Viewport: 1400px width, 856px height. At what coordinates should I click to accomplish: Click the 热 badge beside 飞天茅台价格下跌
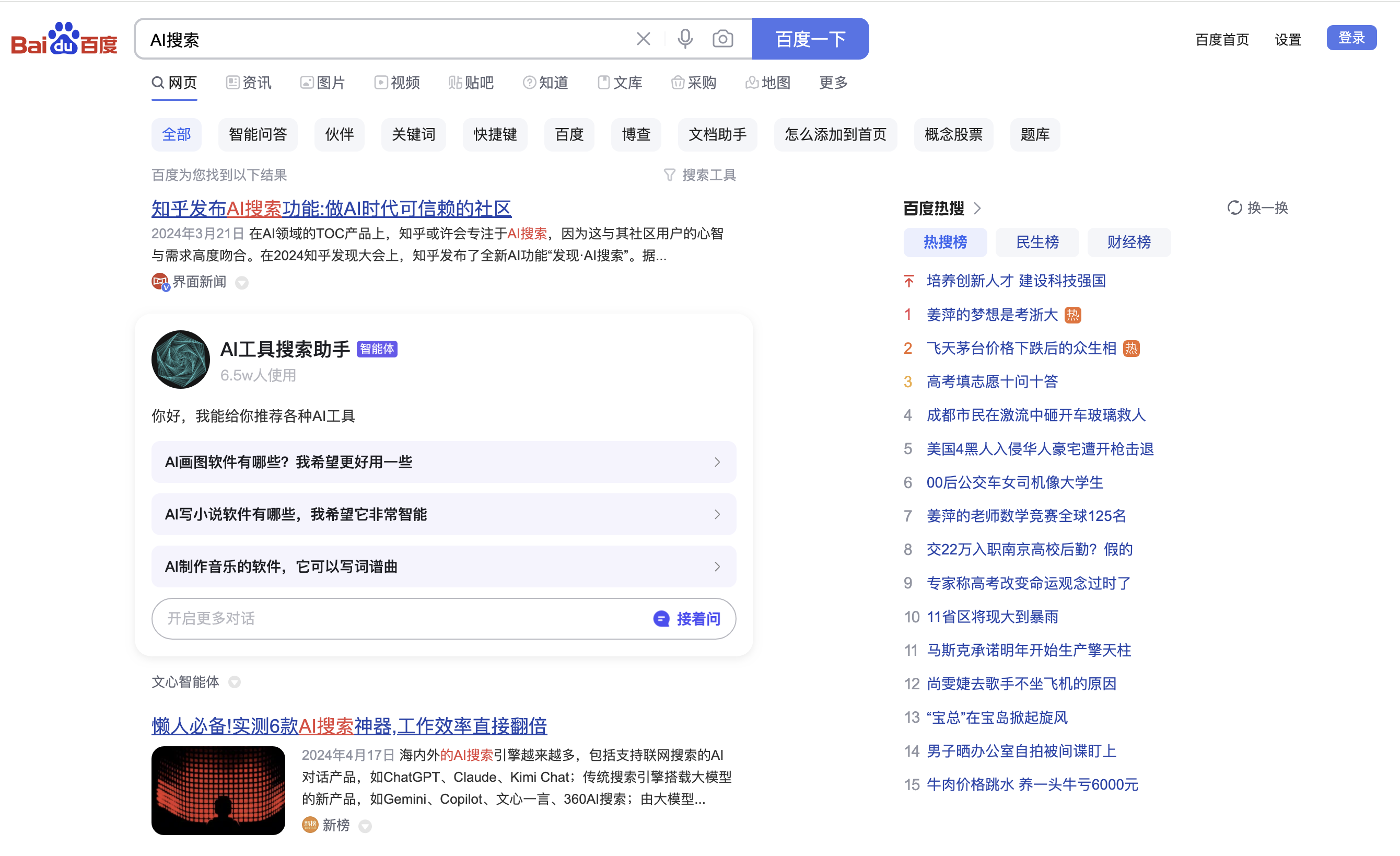(1132, 349)
